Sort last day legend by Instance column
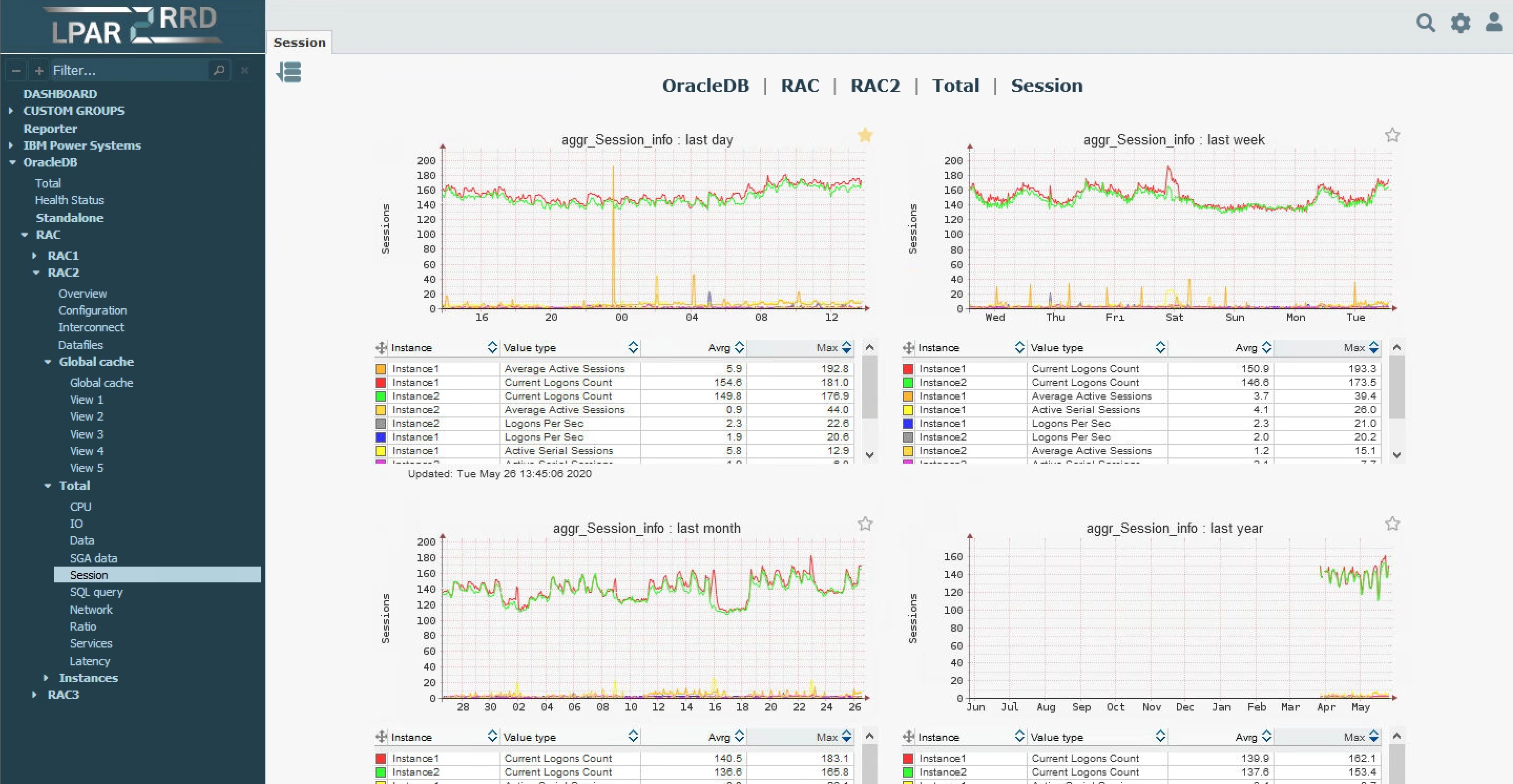The image size is (1513, 784). pyautogui.click(x=492, y=348)
